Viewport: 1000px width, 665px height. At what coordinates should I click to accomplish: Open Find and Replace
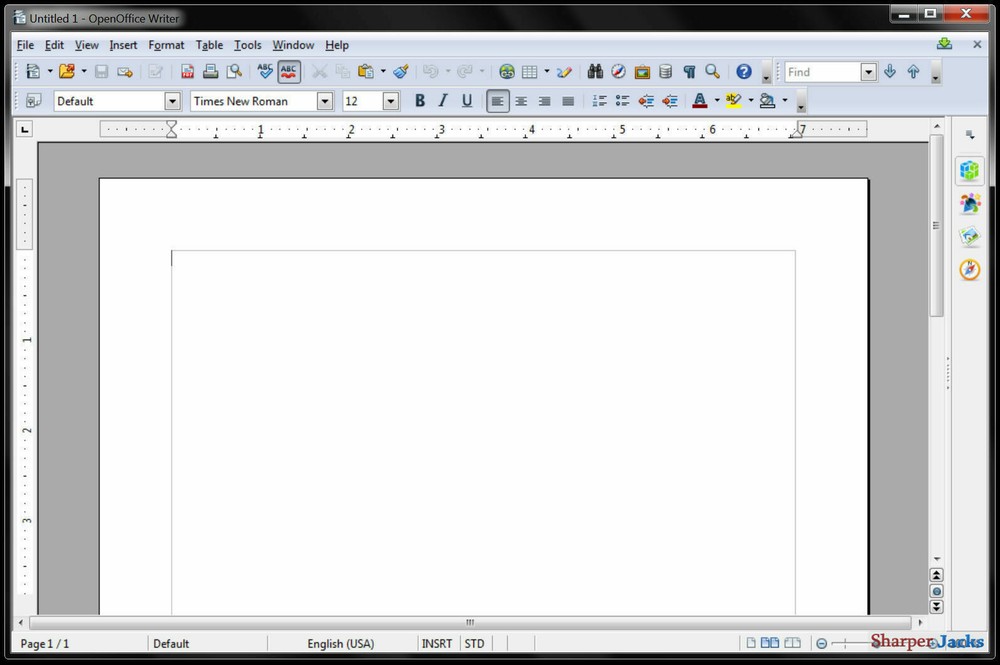tap(595, 72)
